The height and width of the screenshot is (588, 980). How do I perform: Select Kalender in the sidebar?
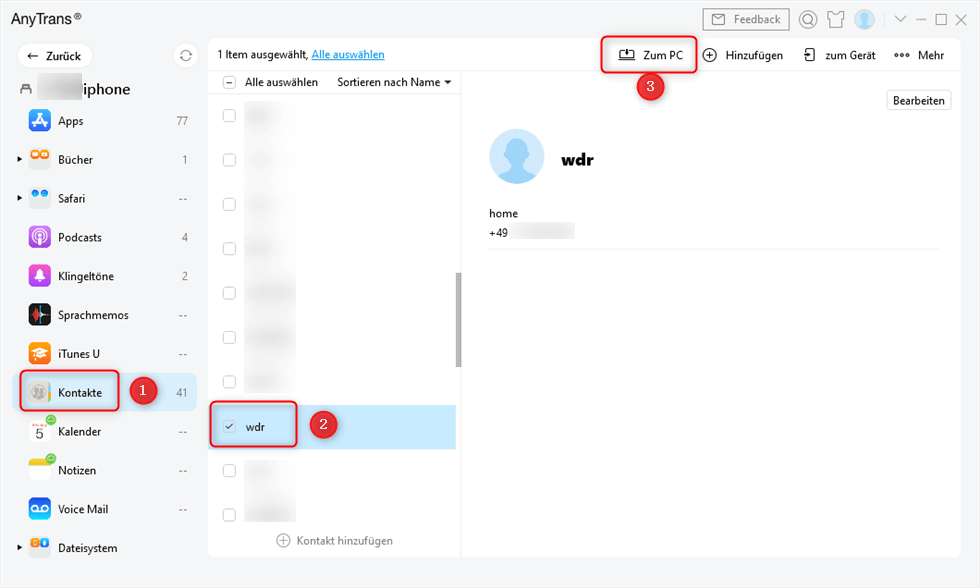click(x=104, y=432)
